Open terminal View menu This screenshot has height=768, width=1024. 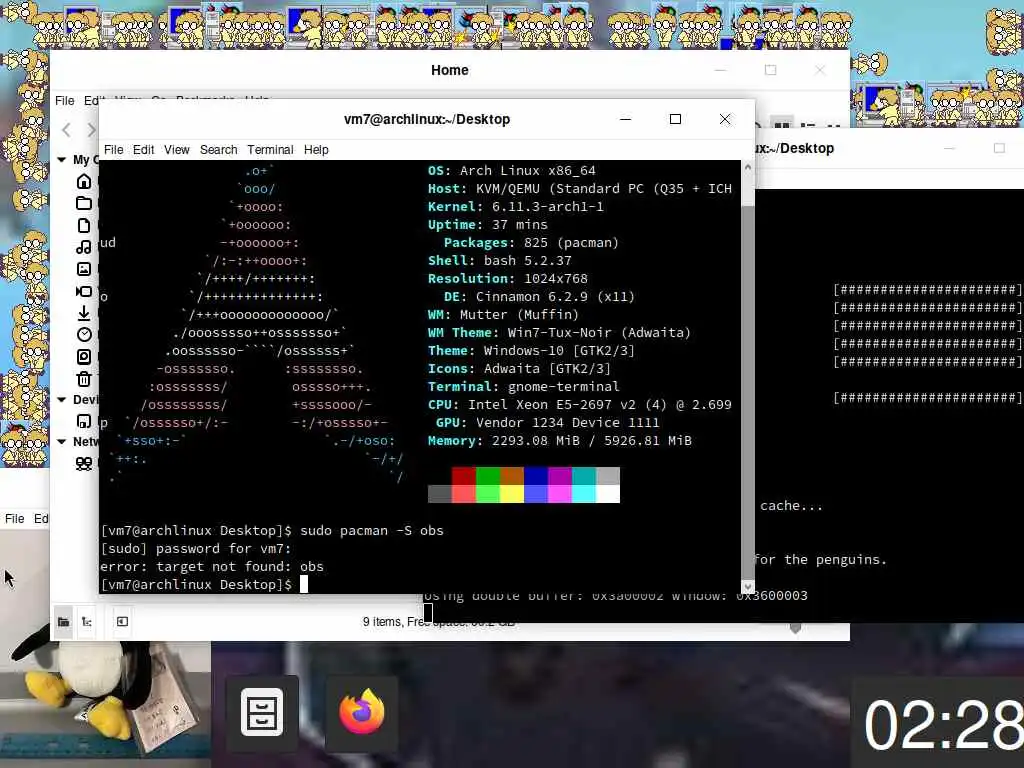point(177,150)
